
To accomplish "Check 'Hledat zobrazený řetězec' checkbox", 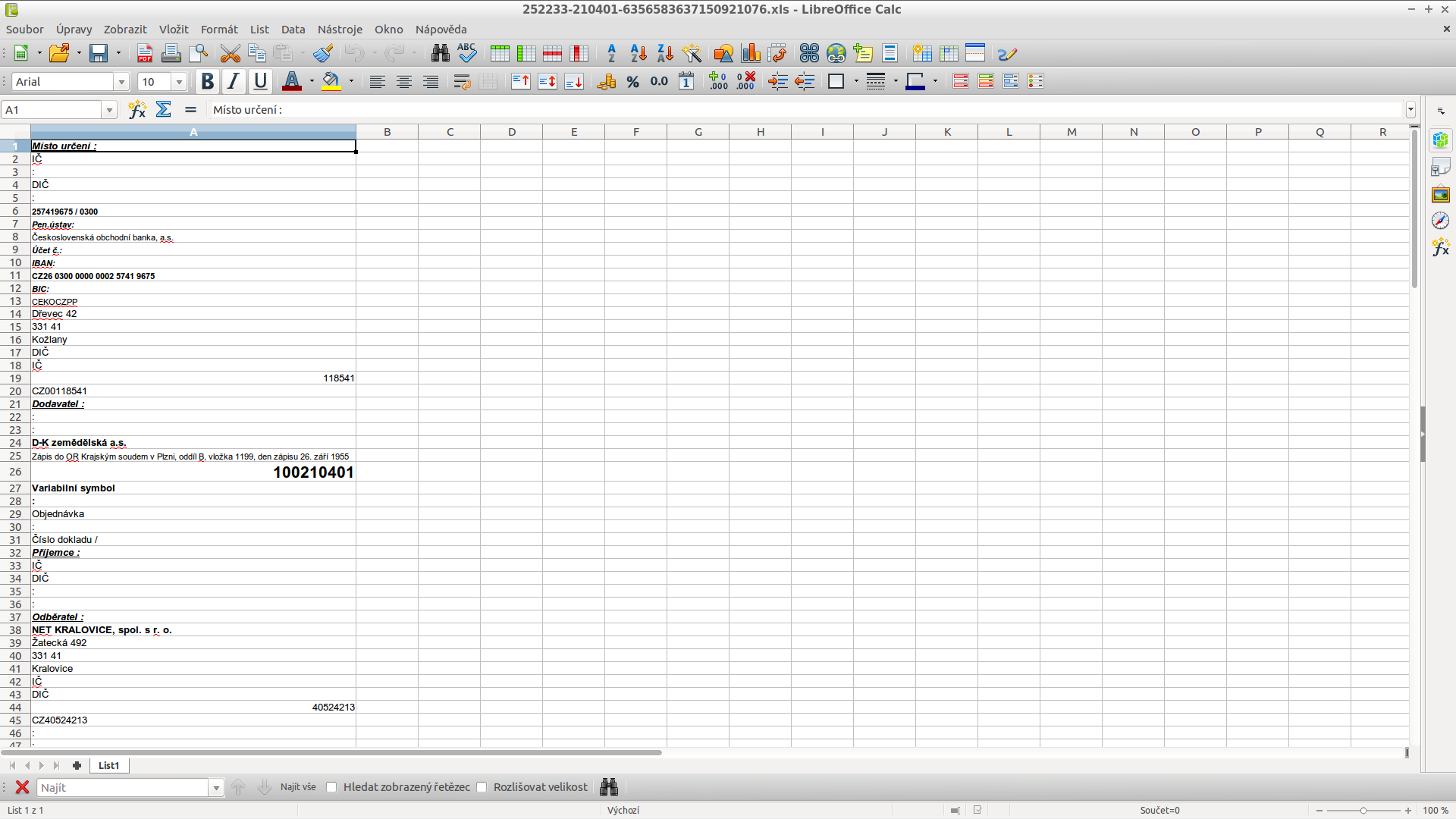I will 331,787.
